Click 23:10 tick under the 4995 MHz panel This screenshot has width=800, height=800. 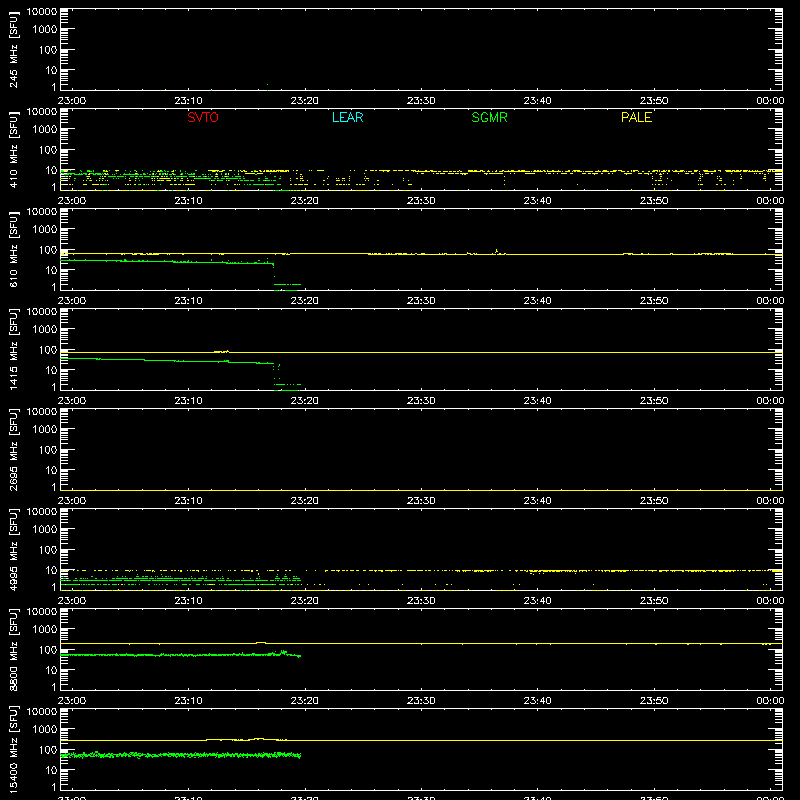click(188, 601)
